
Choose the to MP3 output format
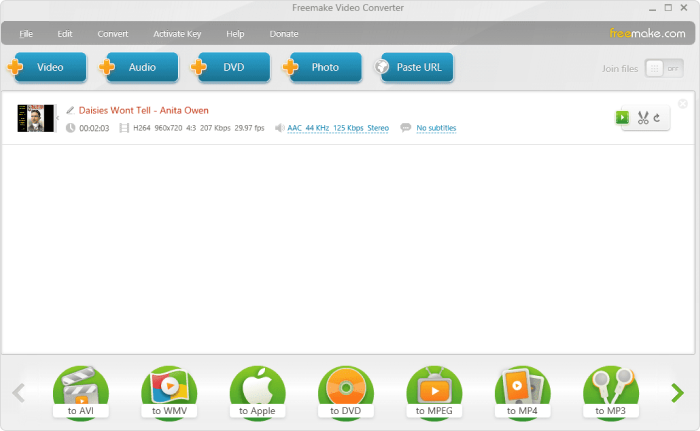611,392
